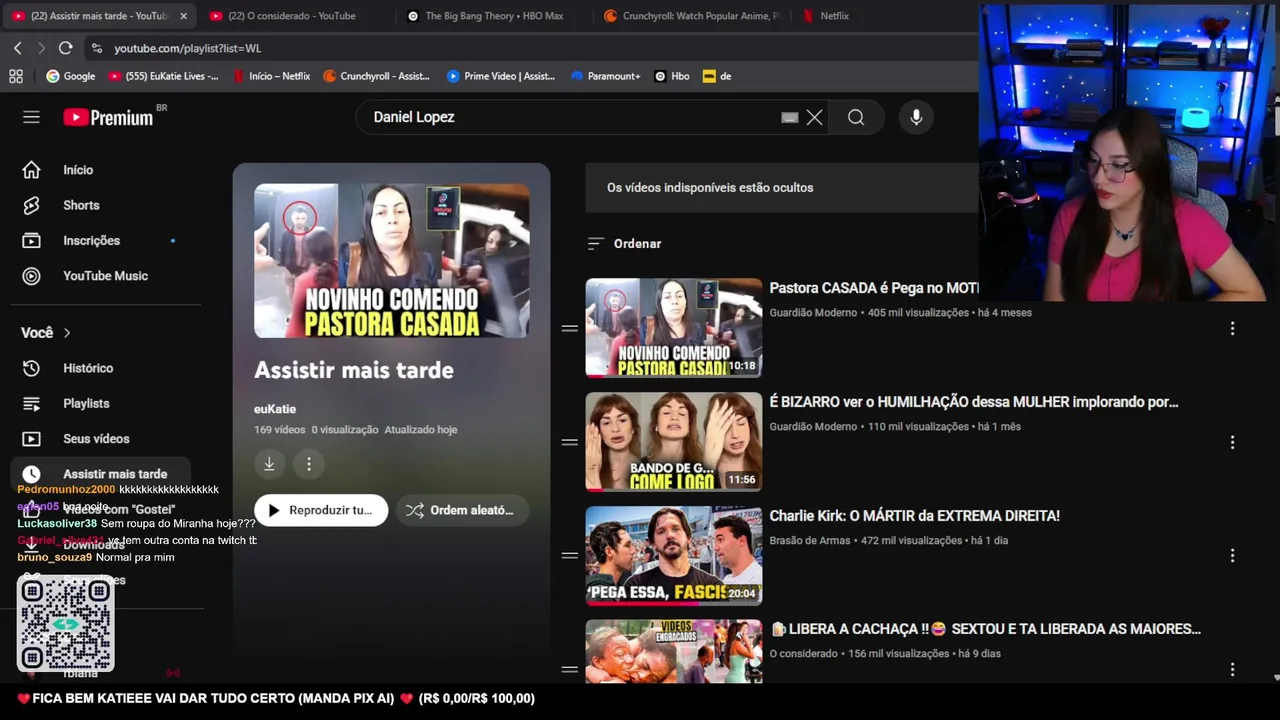Click the magnifier search button

click(x=856, y=117)
